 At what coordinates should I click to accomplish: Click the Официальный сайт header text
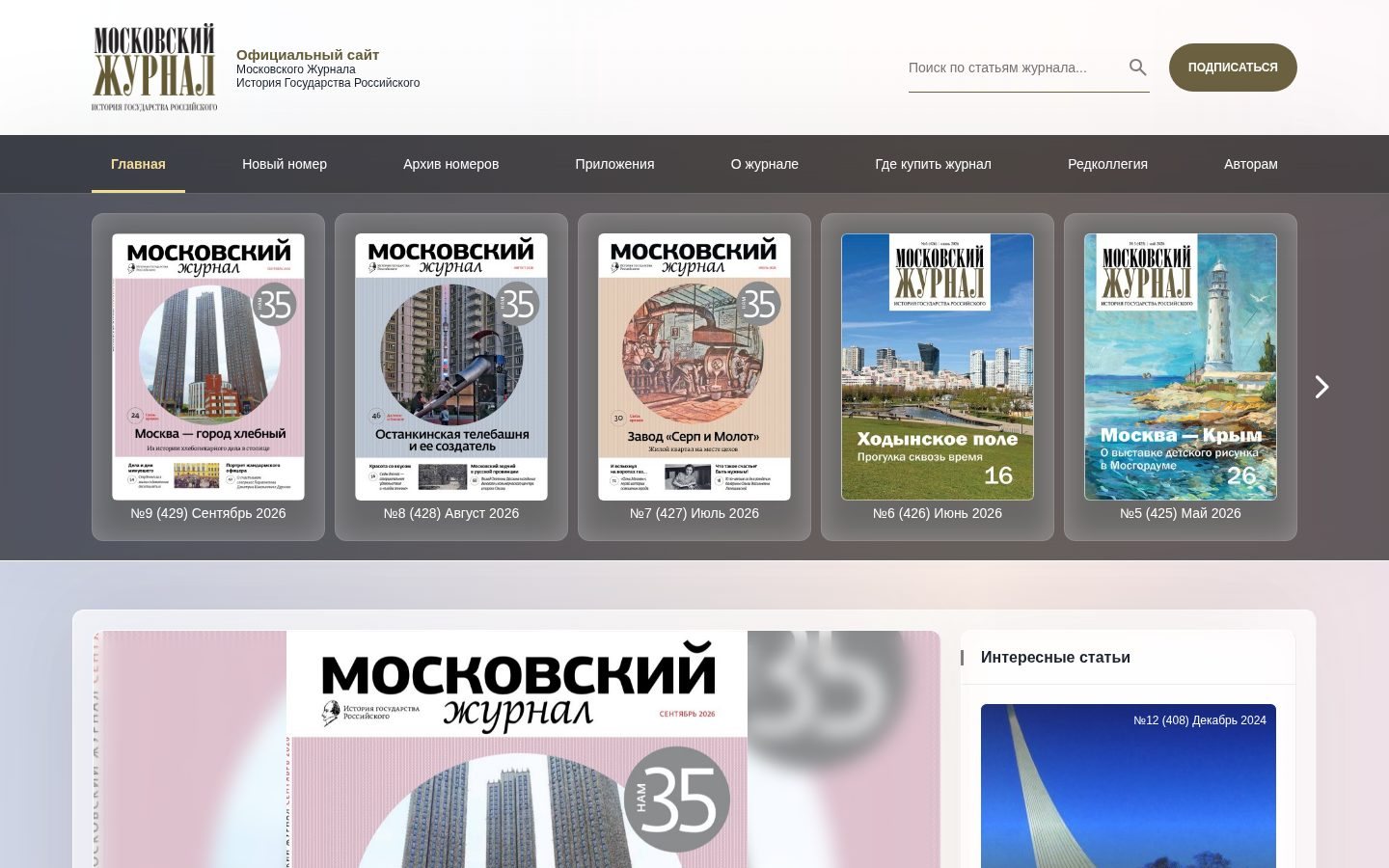(x=308, y=55)
